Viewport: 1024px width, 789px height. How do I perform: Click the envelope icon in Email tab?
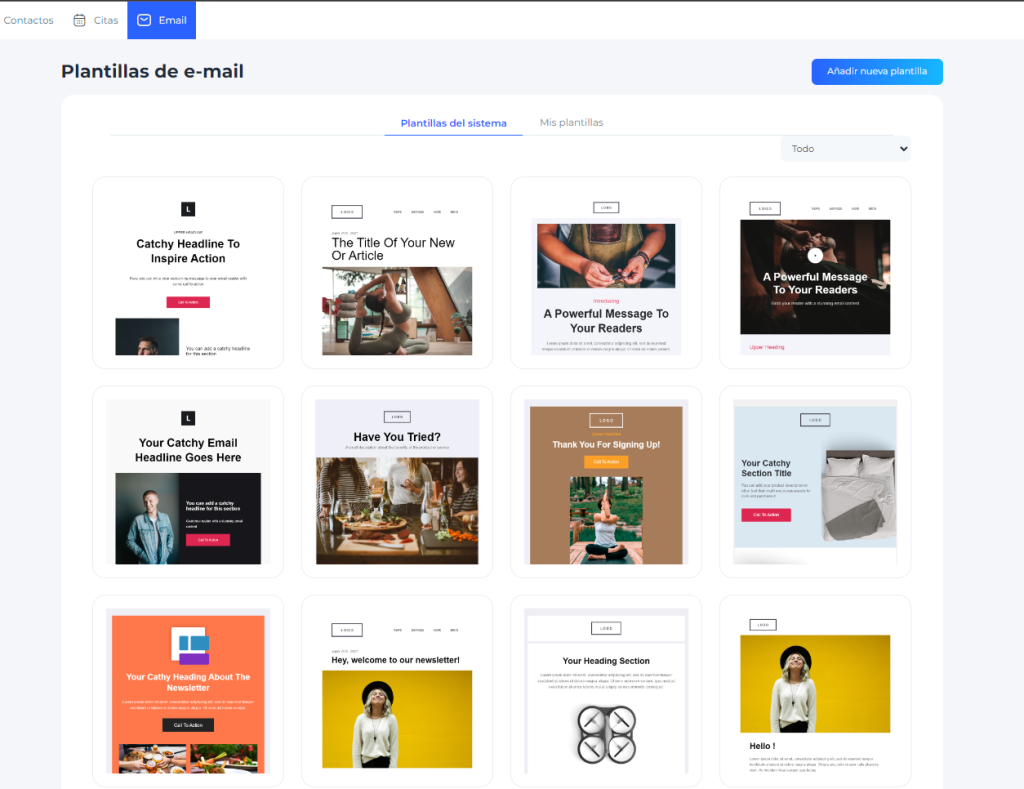tap(144, 20)
